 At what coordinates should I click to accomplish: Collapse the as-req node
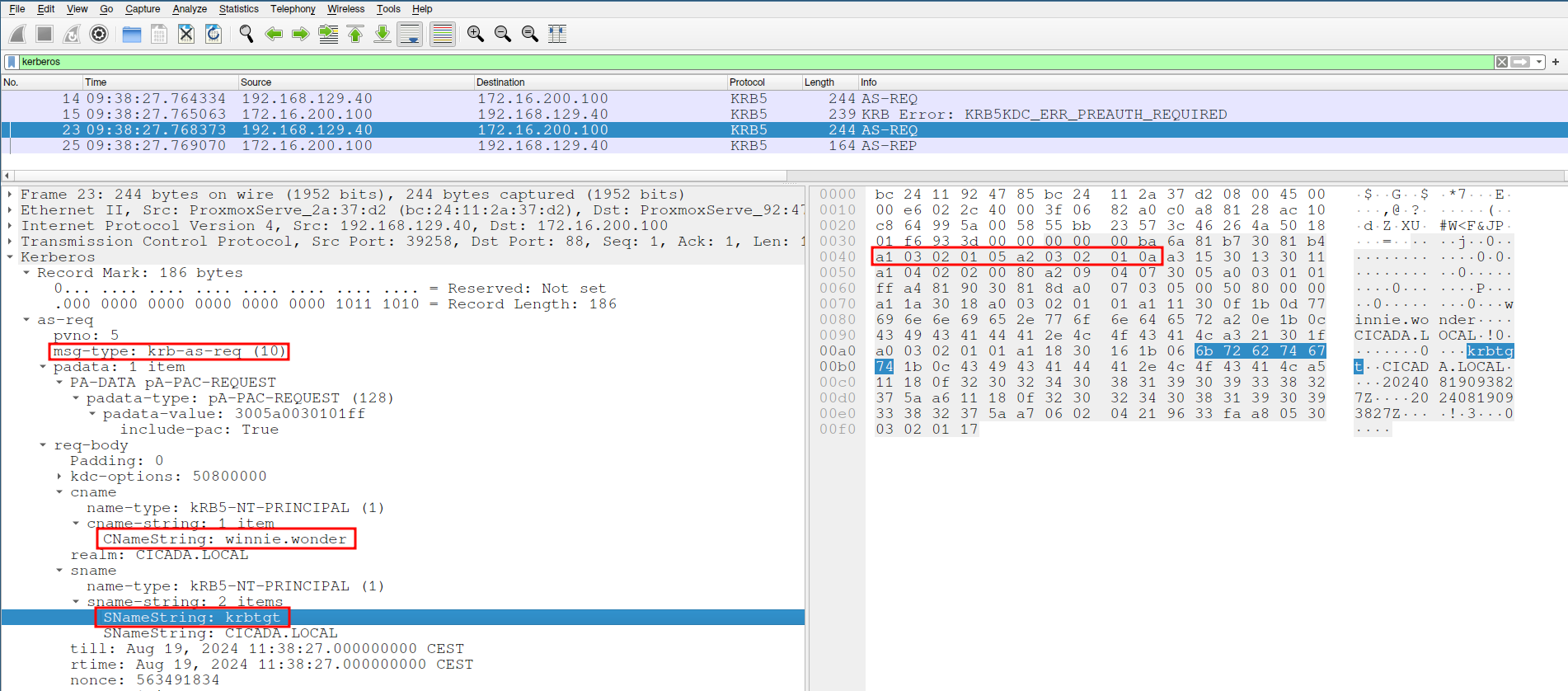26,320
